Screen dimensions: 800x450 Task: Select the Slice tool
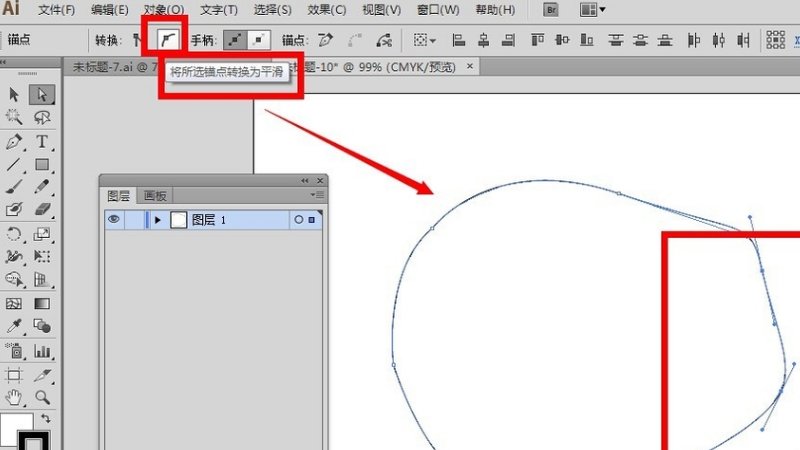(x=42, y=375)
